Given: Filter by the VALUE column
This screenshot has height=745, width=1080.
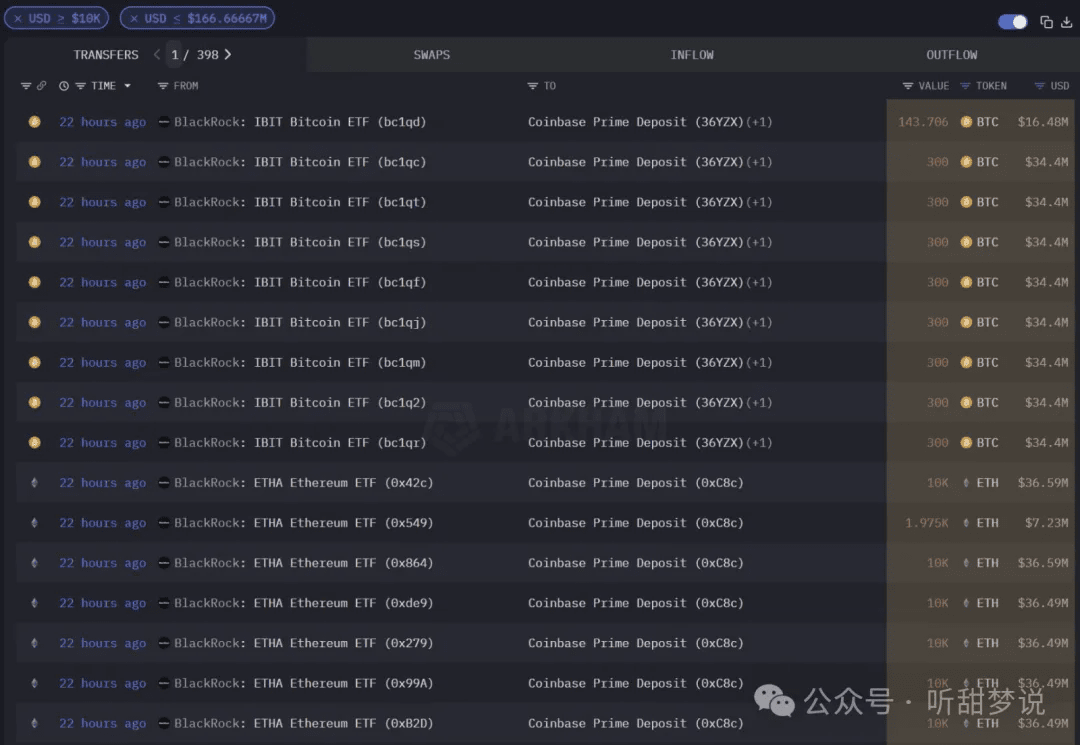Looking at the screenshot, I should coord(908,86).
